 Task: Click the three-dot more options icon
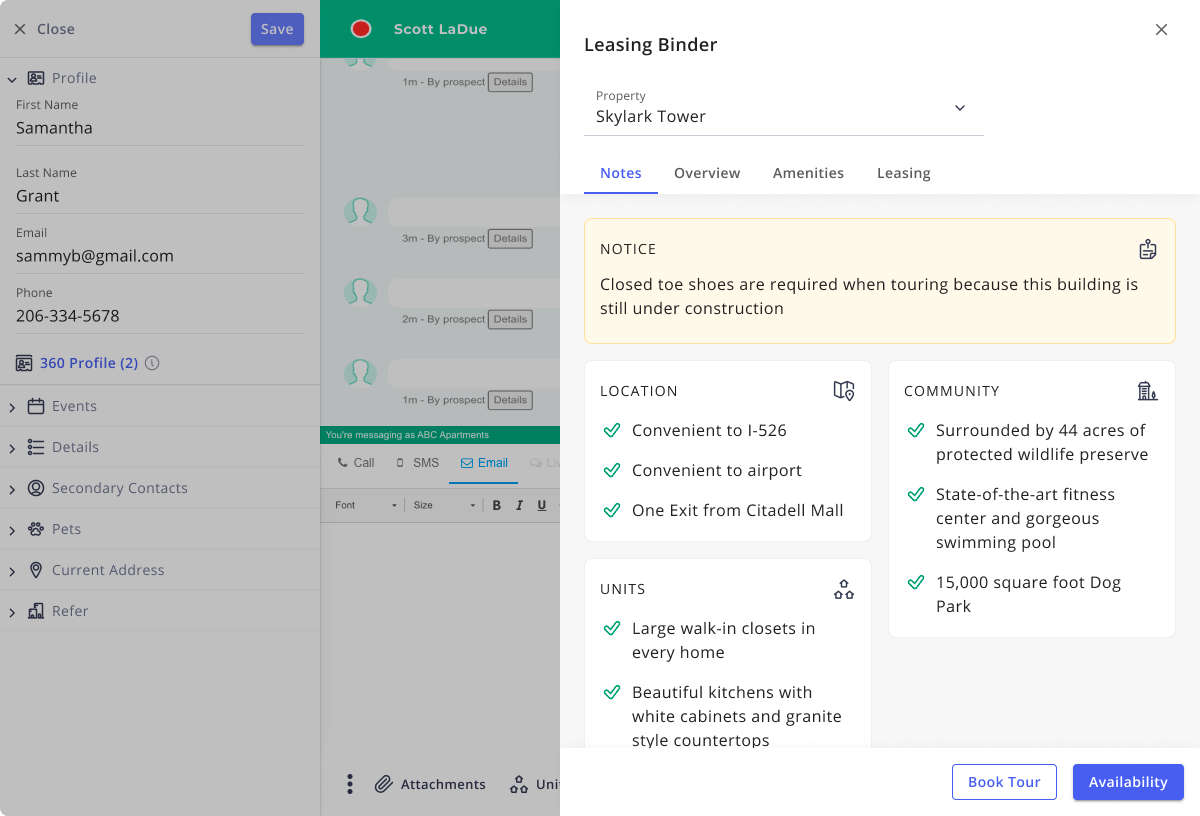pos(349,784)
